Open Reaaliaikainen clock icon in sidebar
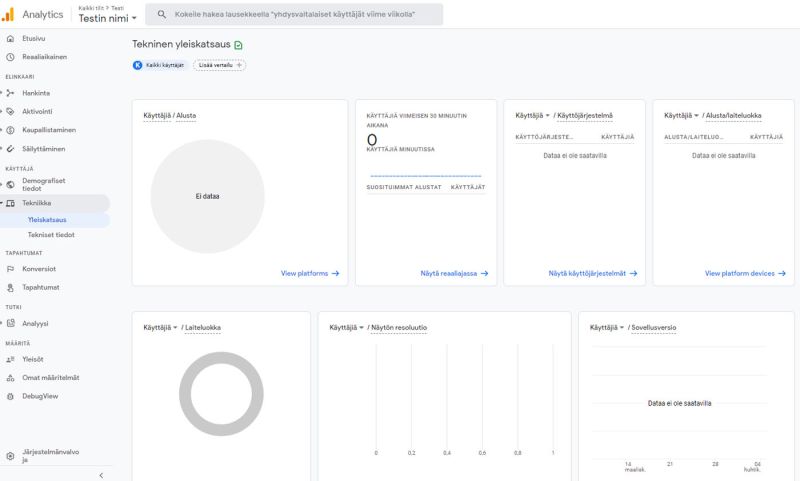Image resolution: width=800 pixels, height=481 pixels. pyautogui.click(x=10, y=57)
